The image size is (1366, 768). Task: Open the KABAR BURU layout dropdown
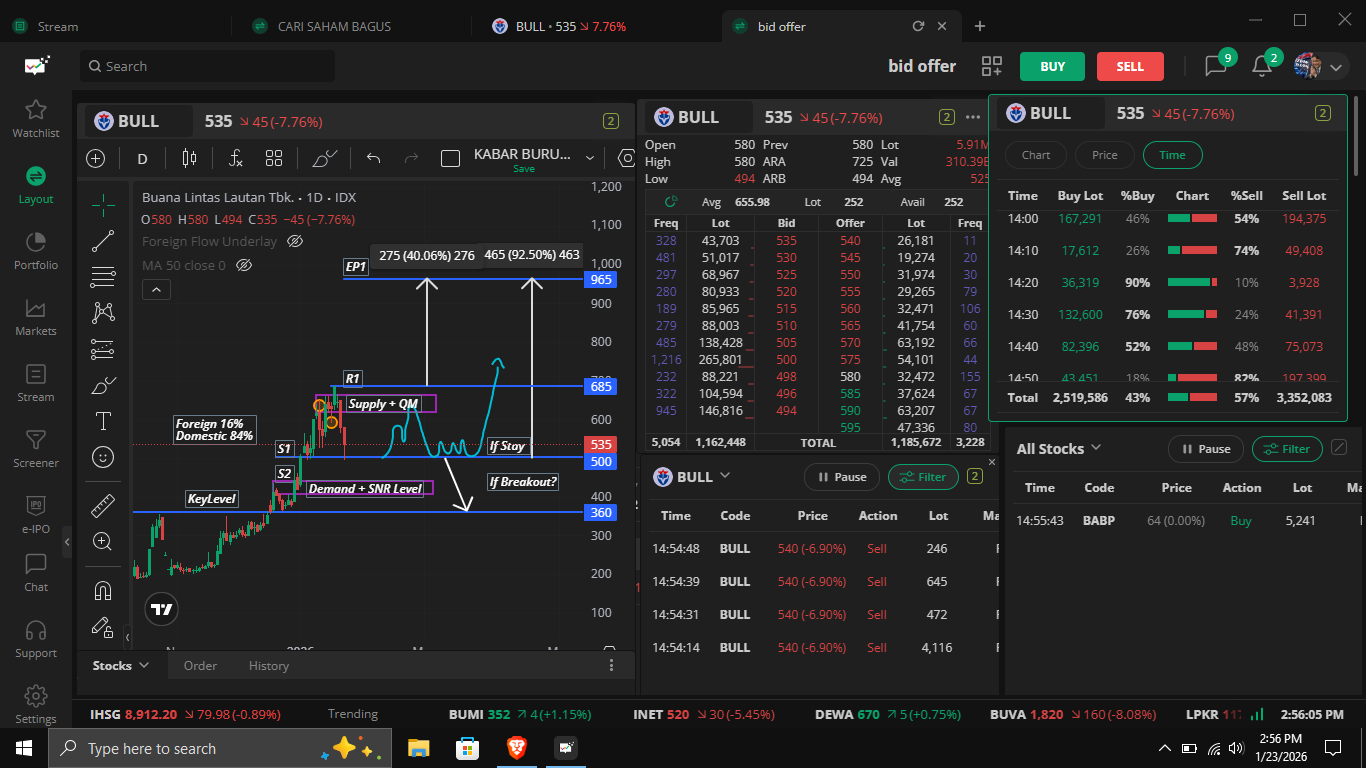coord(589,158)
